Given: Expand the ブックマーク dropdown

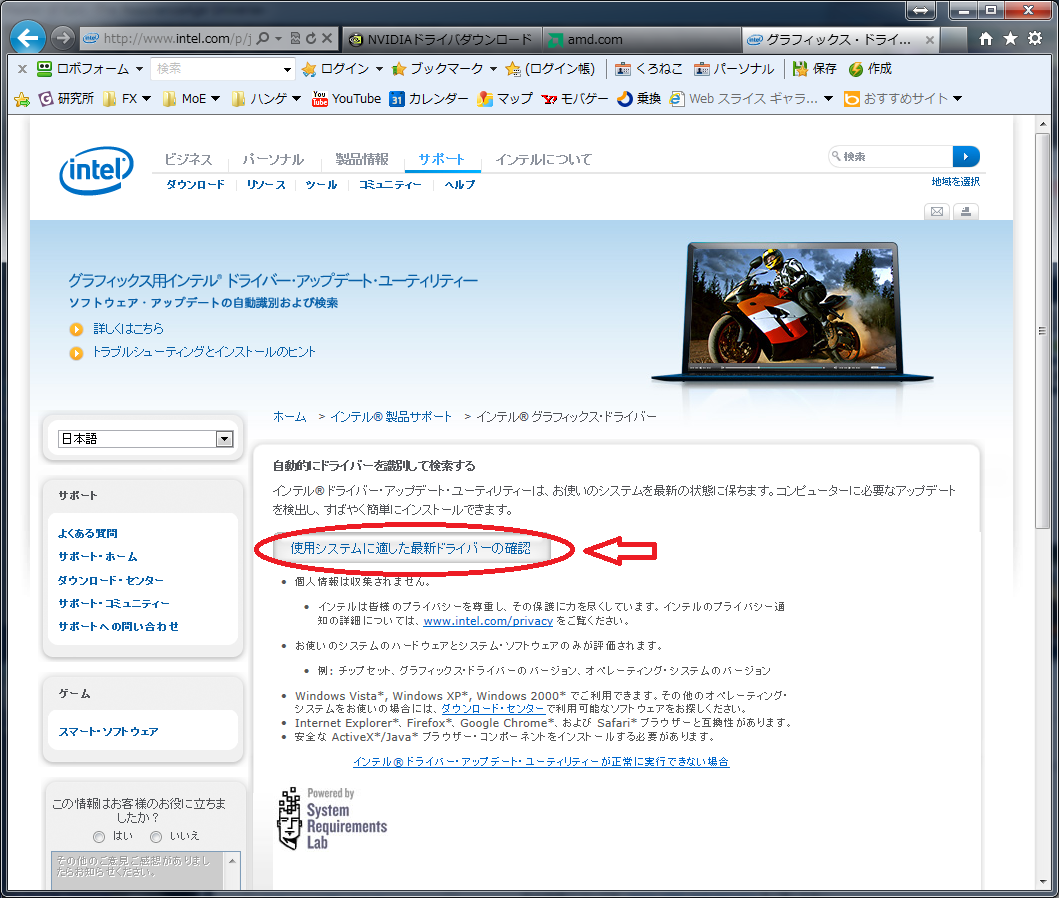Looking at the screenshot, I should click(x=493, y=69).
